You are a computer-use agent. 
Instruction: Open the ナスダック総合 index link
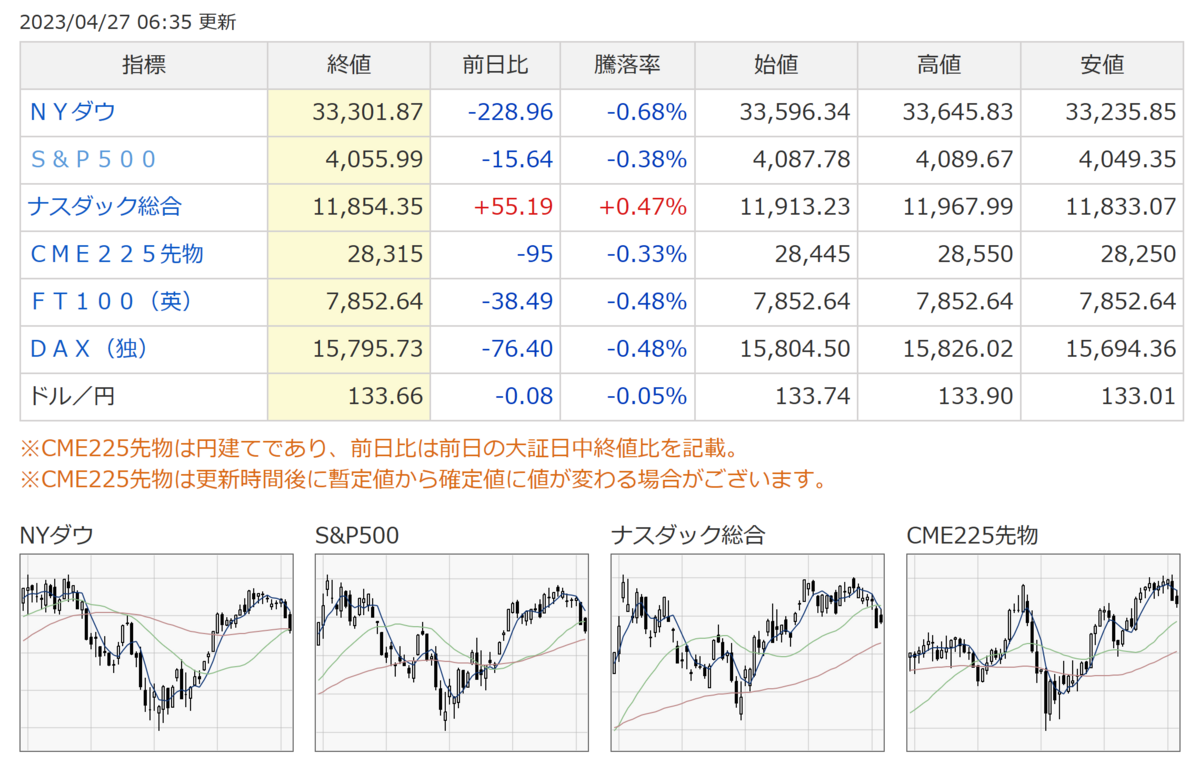(105, 207)
